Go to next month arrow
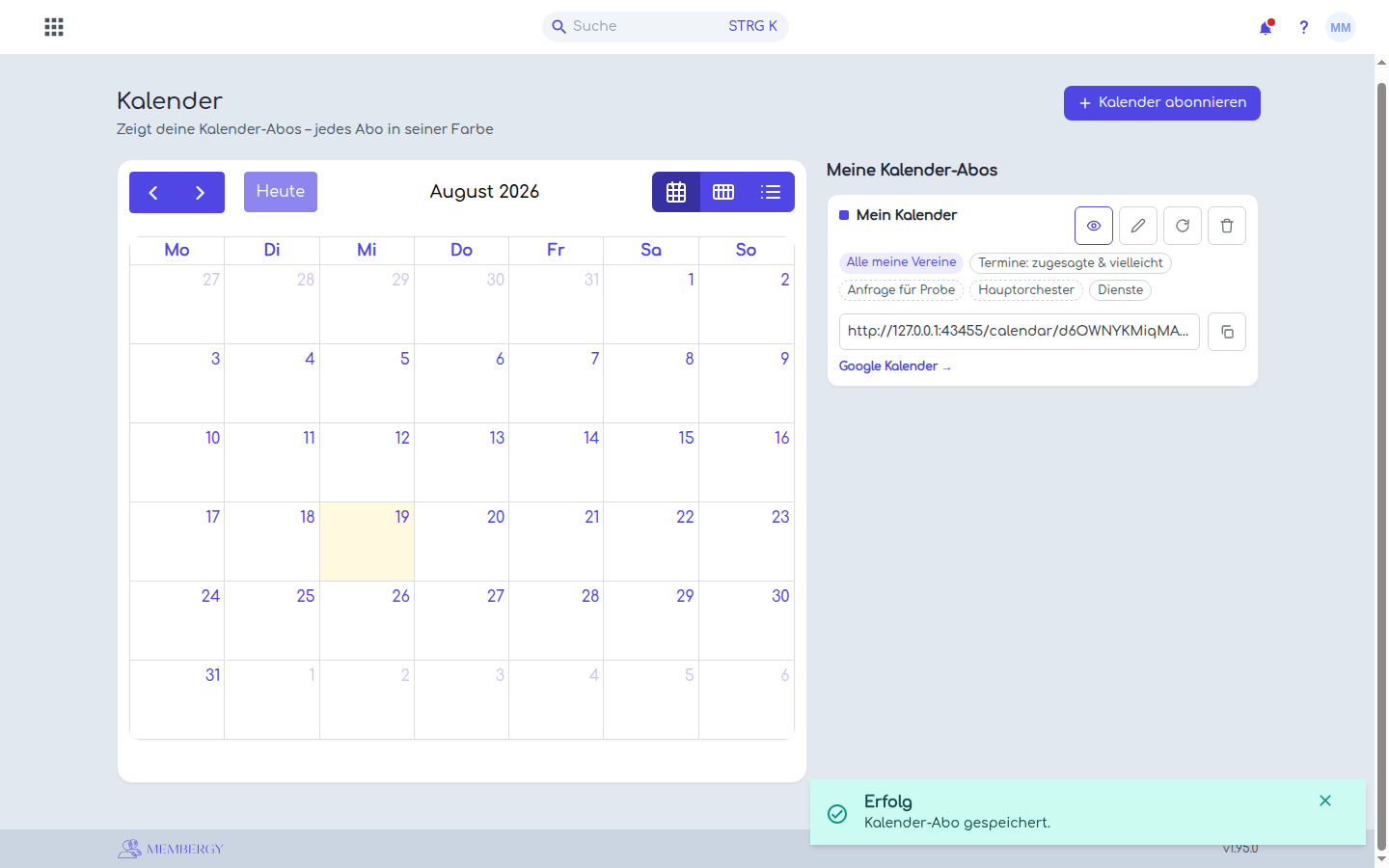The image size is (1389, 868). point(201,193)
